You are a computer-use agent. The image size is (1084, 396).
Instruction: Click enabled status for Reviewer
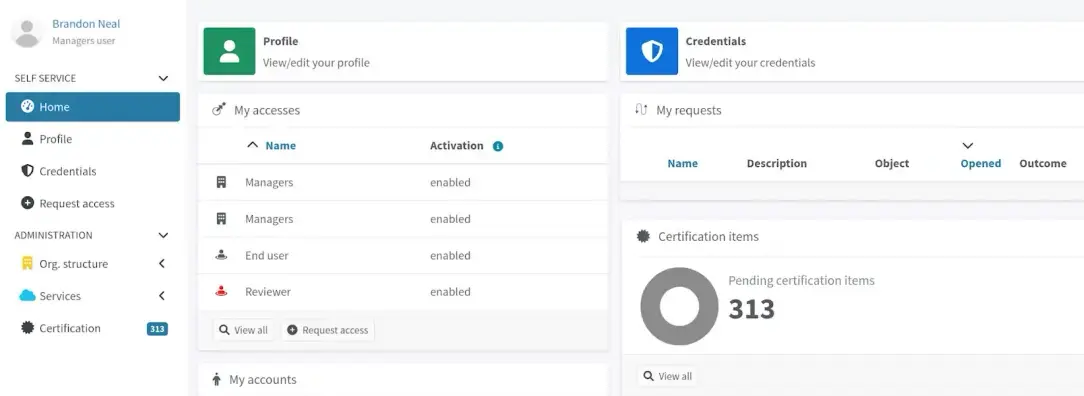click(x=450, y=292)
